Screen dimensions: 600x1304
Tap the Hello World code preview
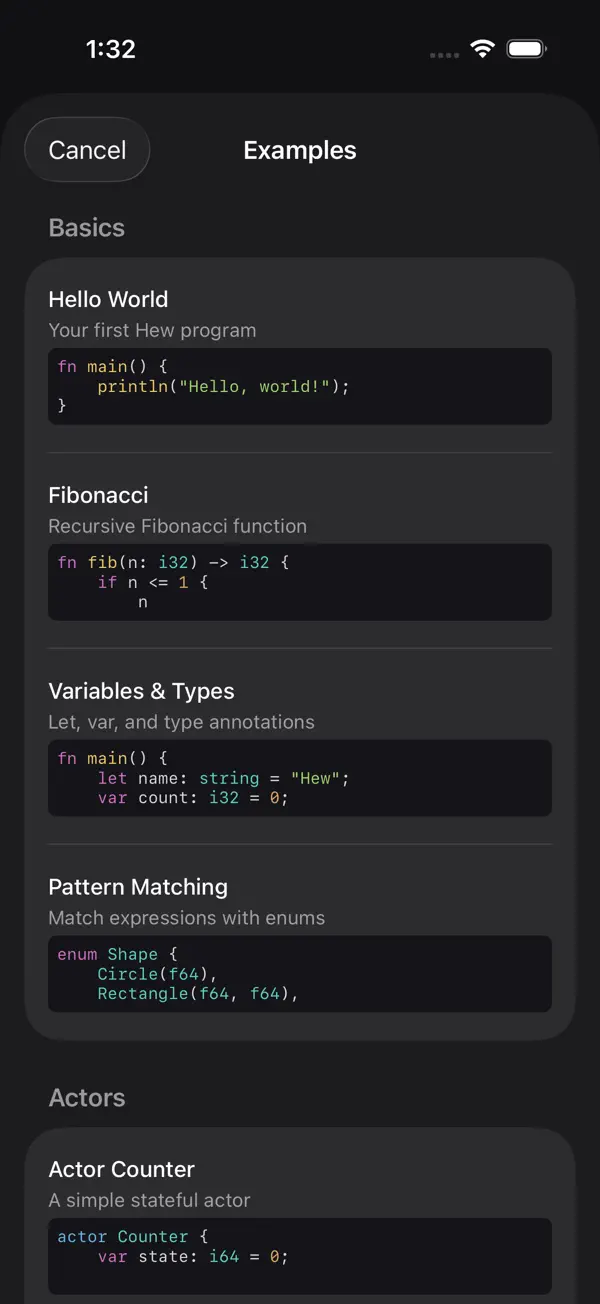pyautogui.click(x=300, y=386)
